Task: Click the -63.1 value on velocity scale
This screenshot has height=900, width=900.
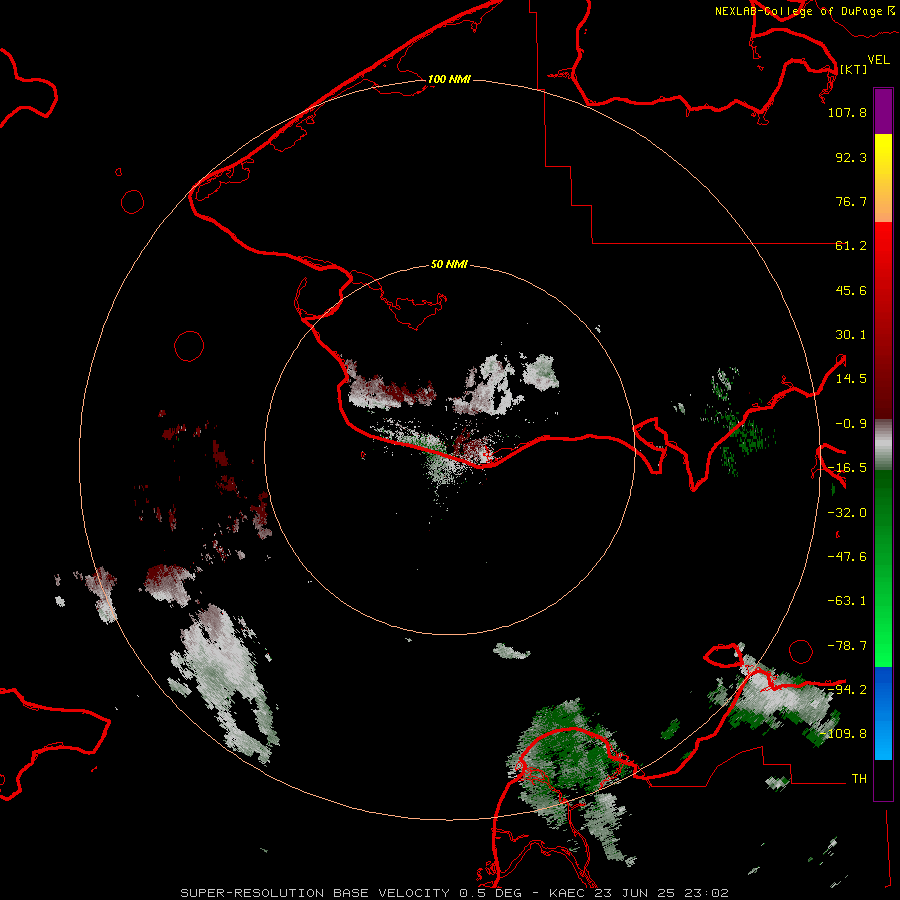Action: click(847, 601)
